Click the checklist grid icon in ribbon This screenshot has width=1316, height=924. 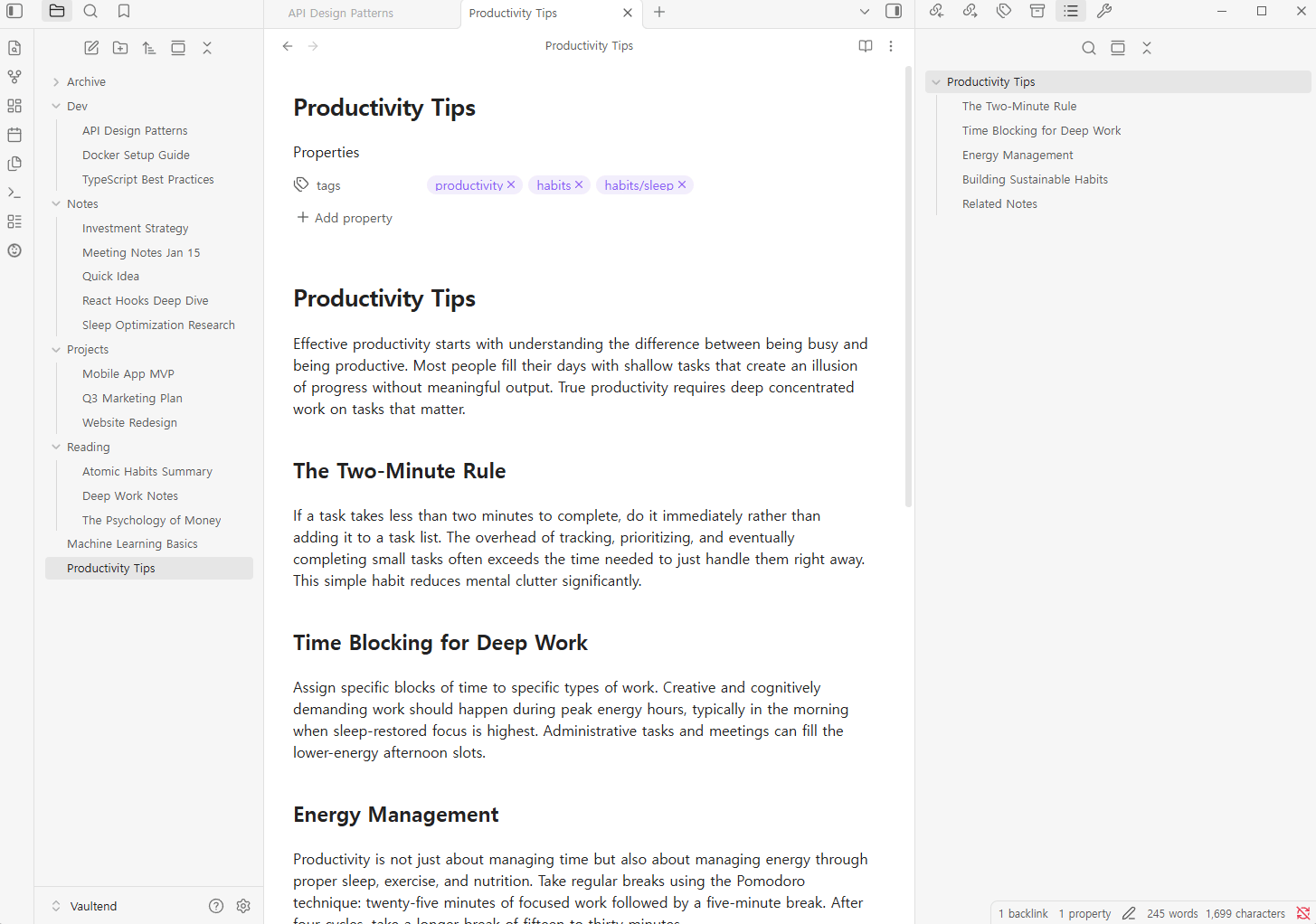pyautogui.click(x=14, y=222)
